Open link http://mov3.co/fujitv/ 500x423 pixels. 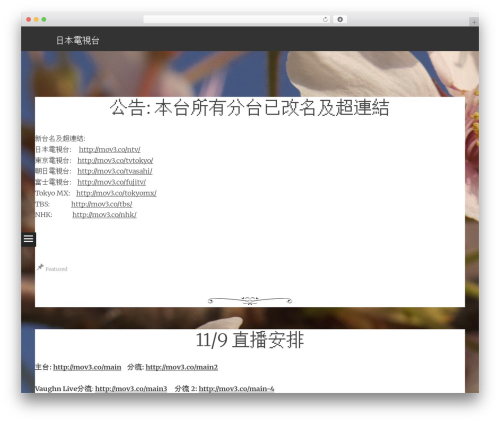tap(112, 182)
